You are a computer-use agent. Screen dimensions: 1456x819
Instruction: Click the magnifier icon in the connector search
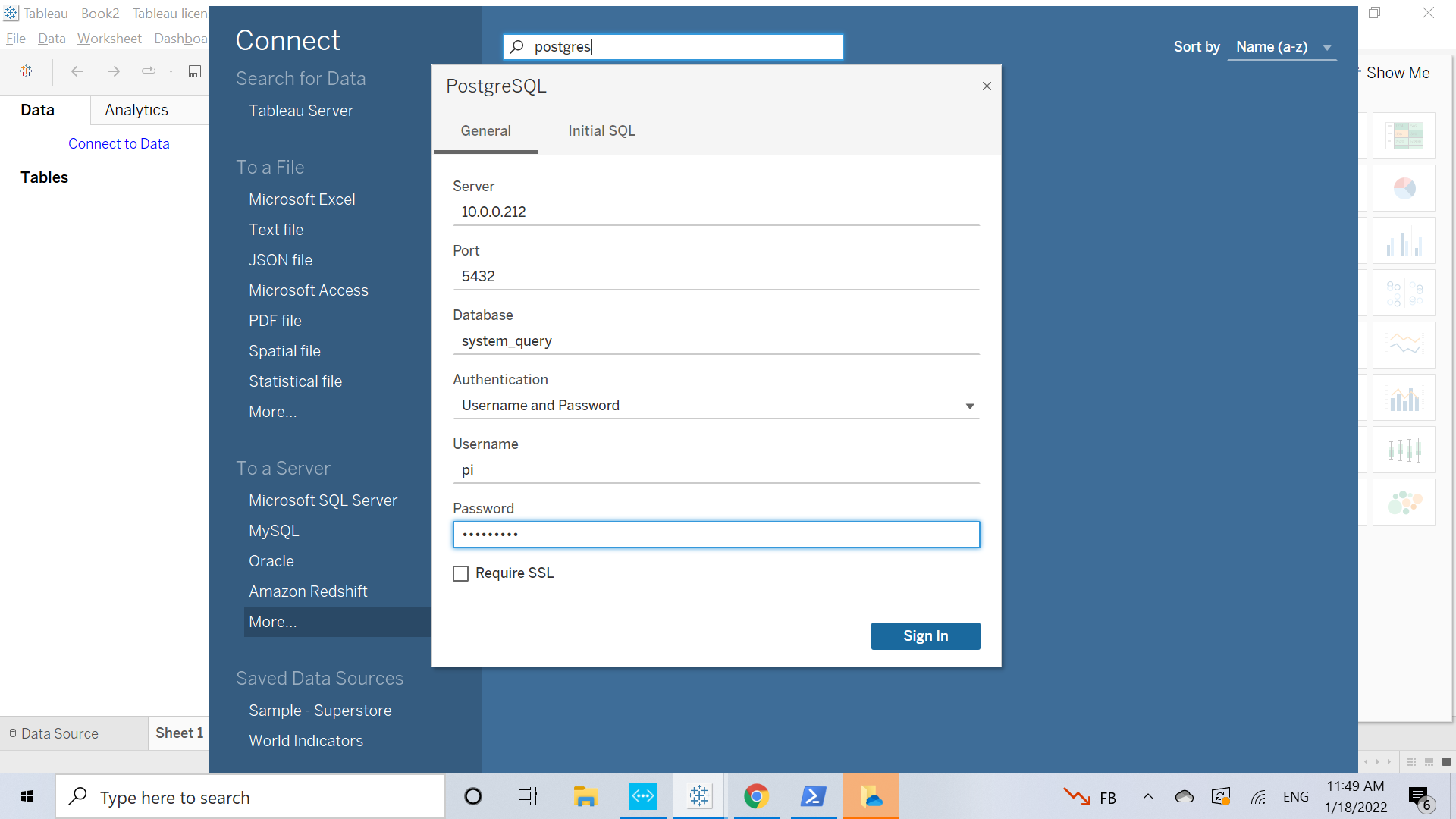[x=517, y=47]
